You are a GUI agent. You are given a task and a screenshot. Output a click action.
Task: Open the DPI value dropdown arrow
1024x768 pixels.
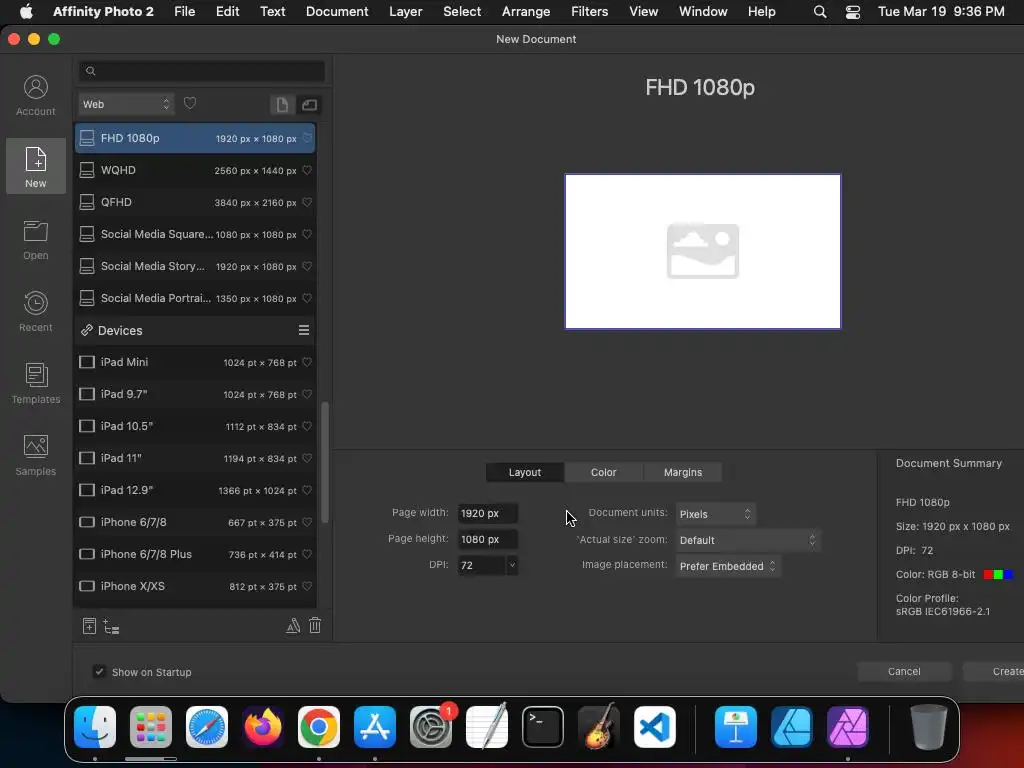[x=512, y=566]
